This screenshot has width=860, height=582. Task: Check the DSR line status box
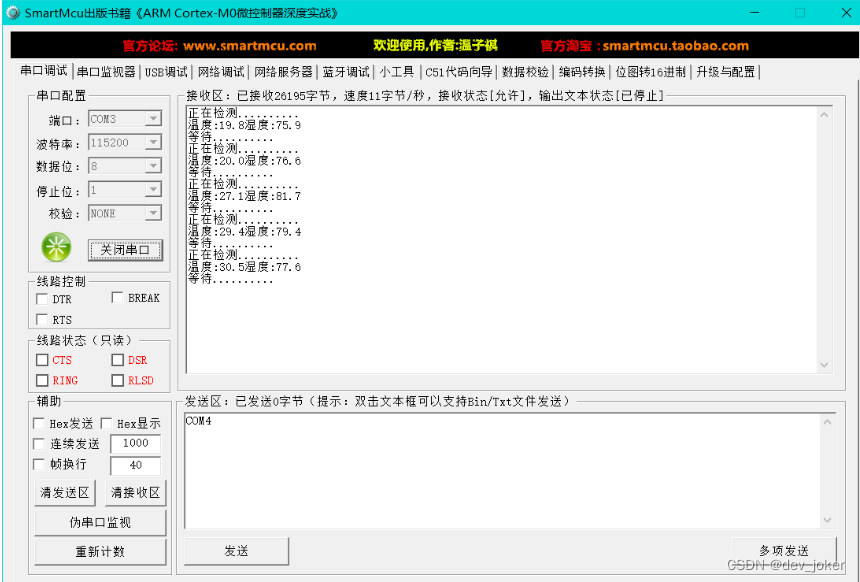coord(117,360)
